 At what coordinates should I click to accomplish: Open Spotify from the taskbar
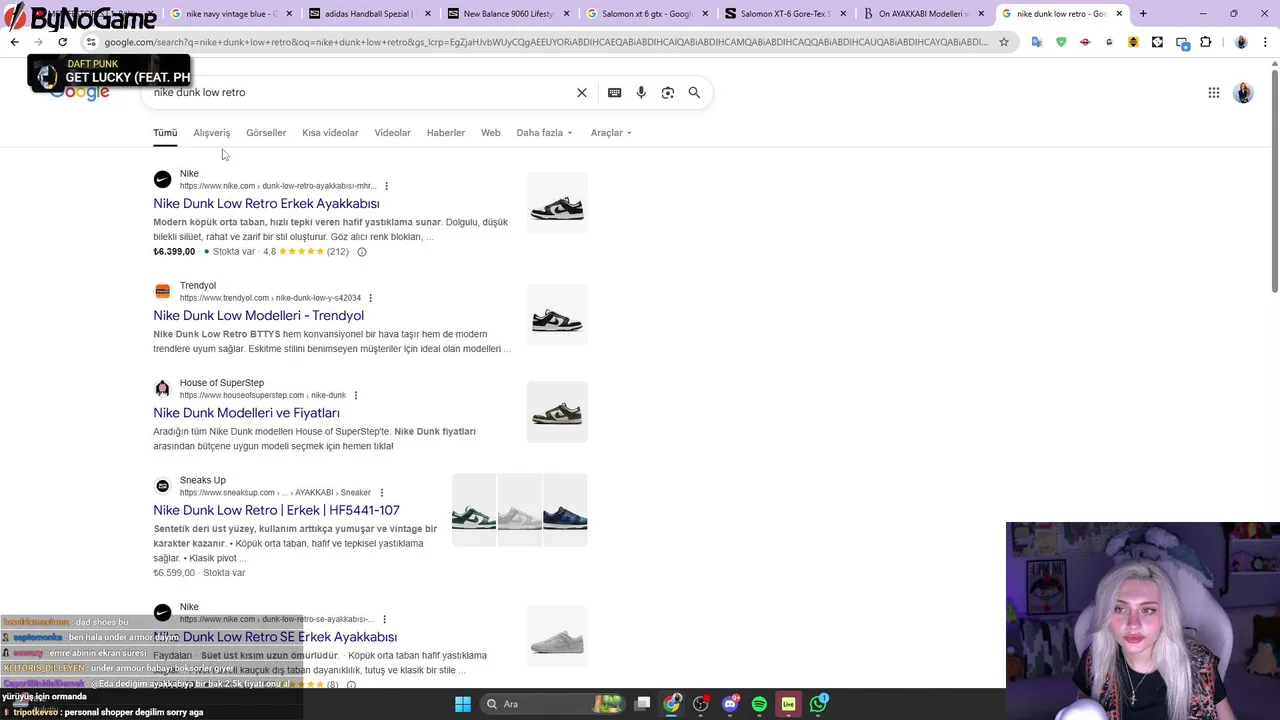click(x=759, y=704)
